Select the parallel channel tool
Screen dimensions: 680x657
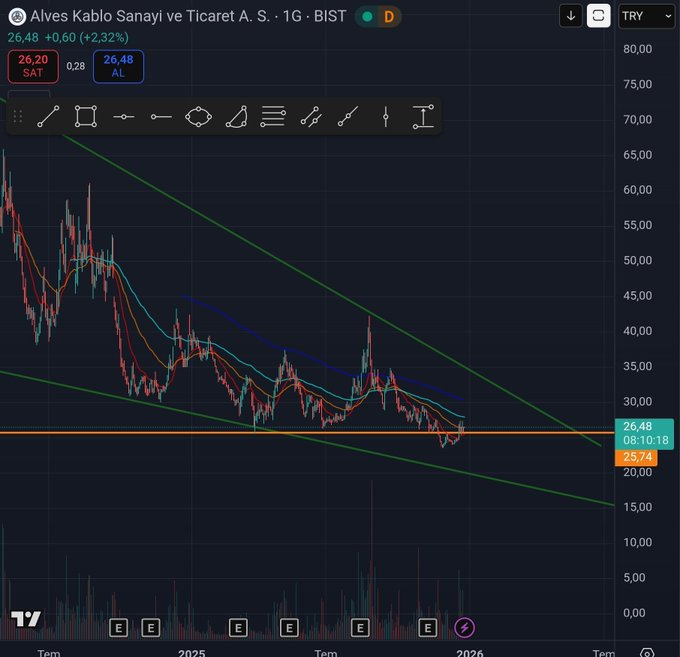pos(311,117)
